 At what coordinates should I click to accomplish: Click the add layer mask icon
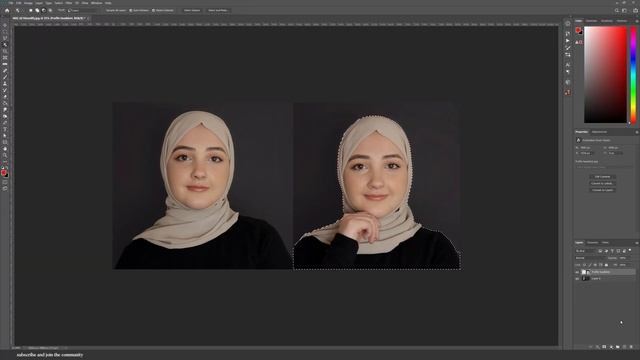click(x=604, y=347)
